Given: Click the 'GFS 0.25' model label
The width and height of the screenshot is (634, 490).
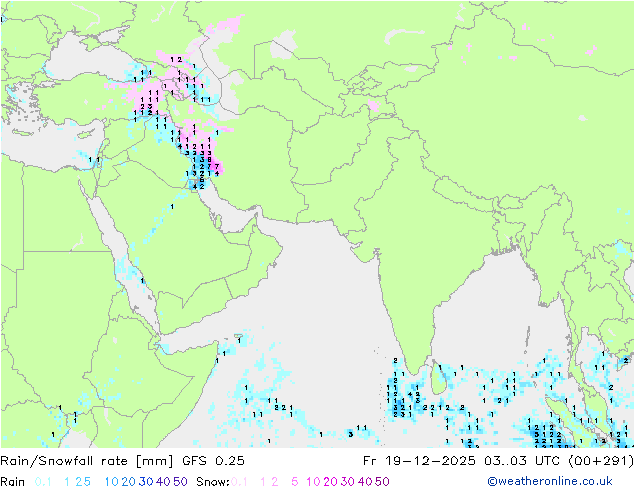Looking at the screenshot, I should 213,461.
